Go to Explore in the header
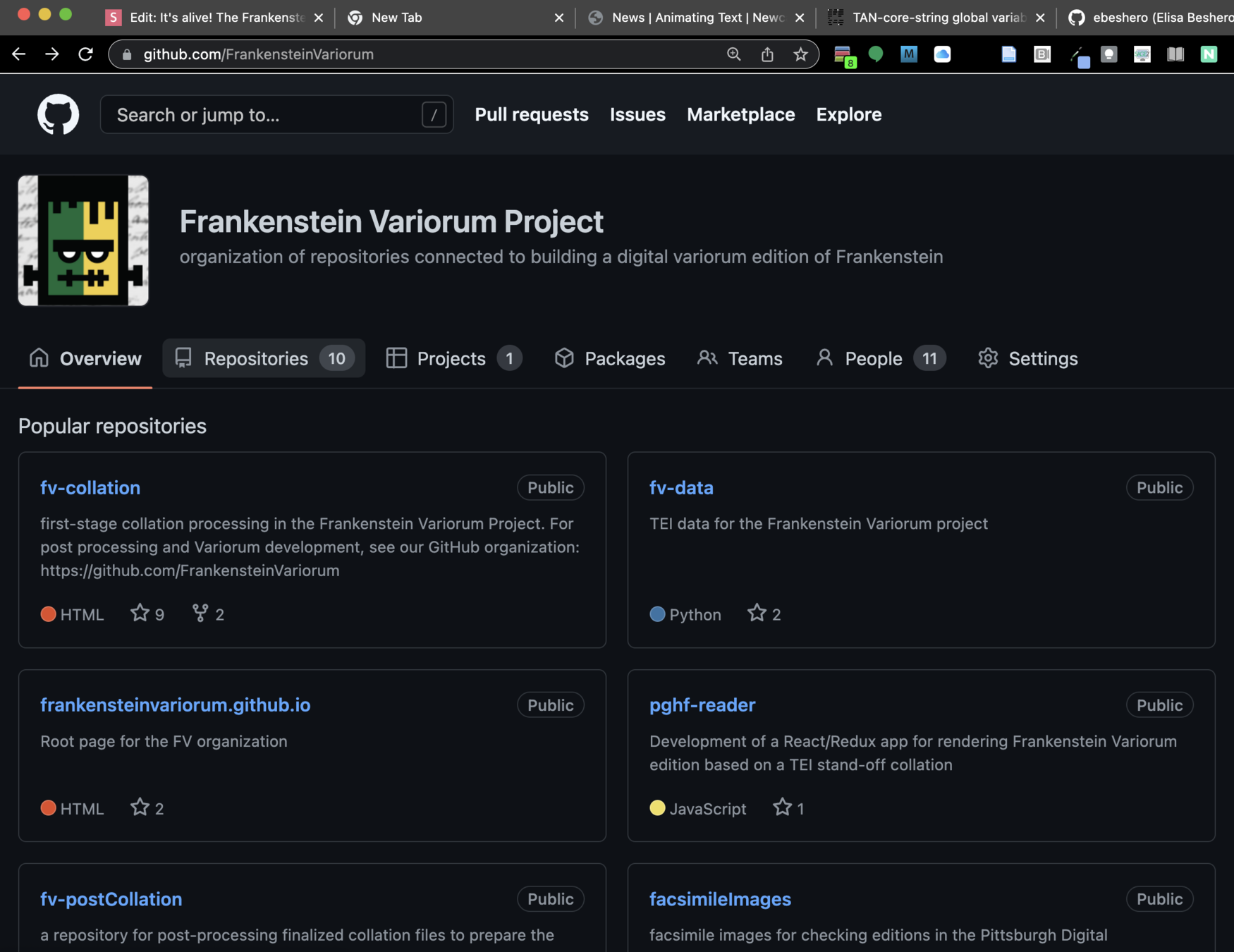The height and width of the screenshot is (952, 1234). (x=849, y=114)
